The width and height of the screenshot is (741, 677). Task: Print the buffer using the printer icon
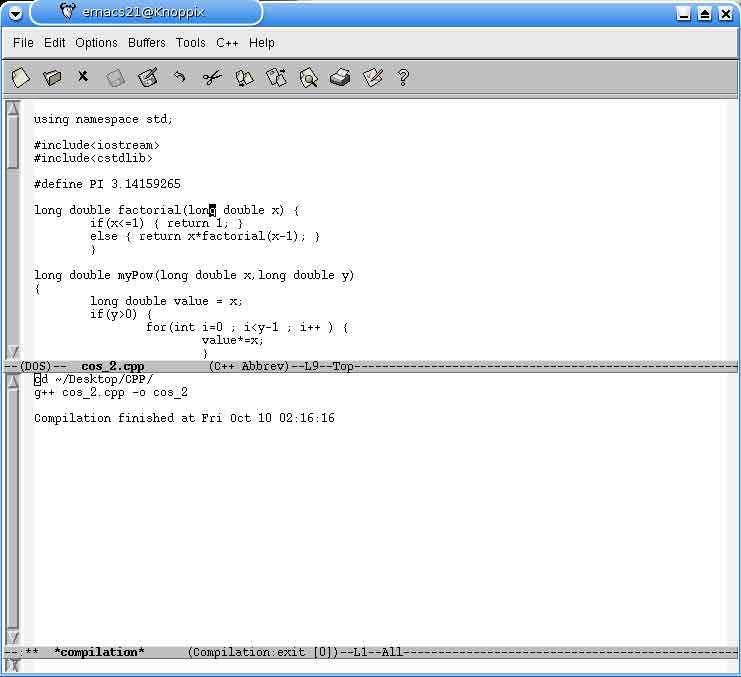pos(340,77)
